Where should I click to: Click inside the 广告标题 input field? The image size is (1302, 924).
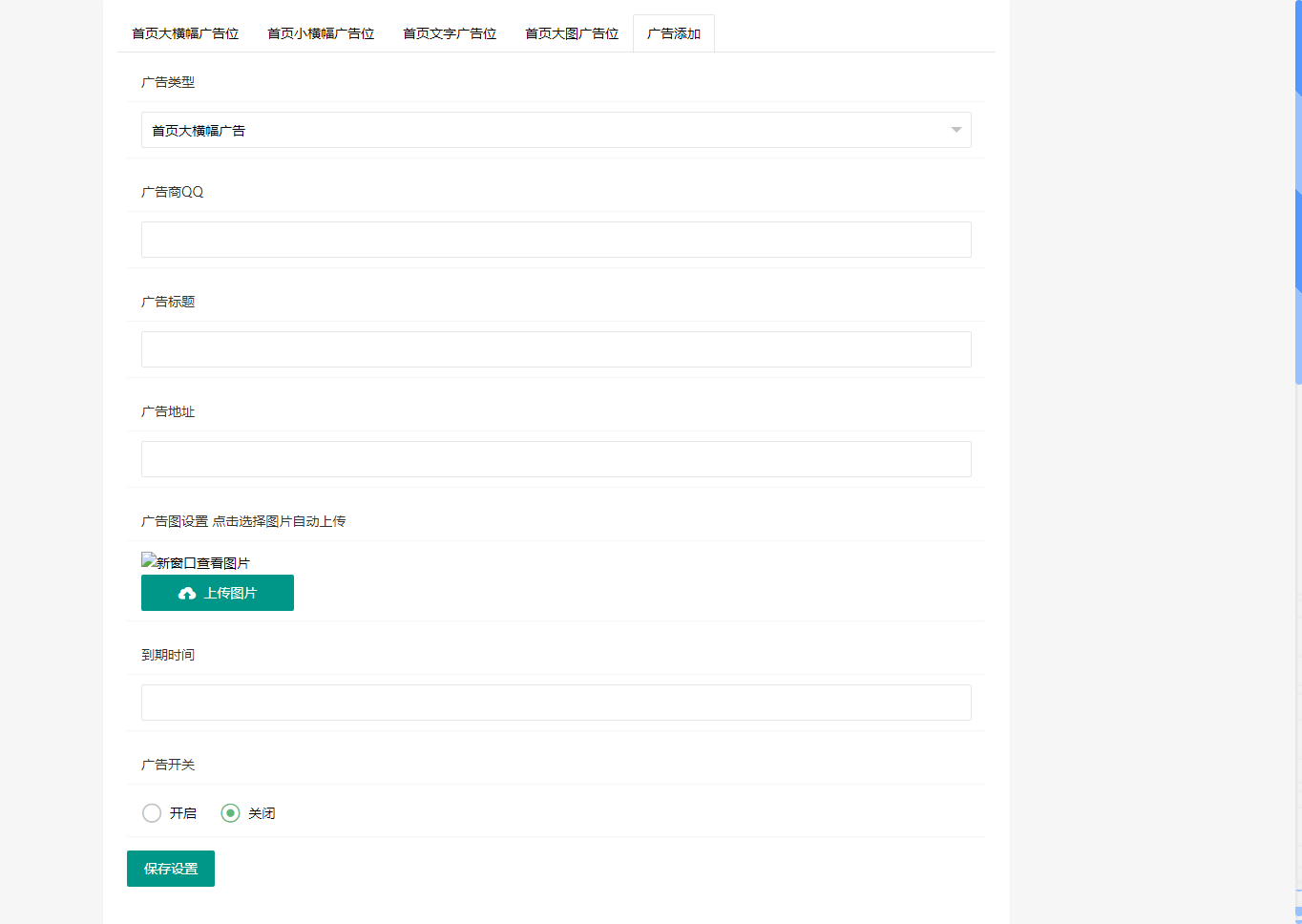pos(556,348)
